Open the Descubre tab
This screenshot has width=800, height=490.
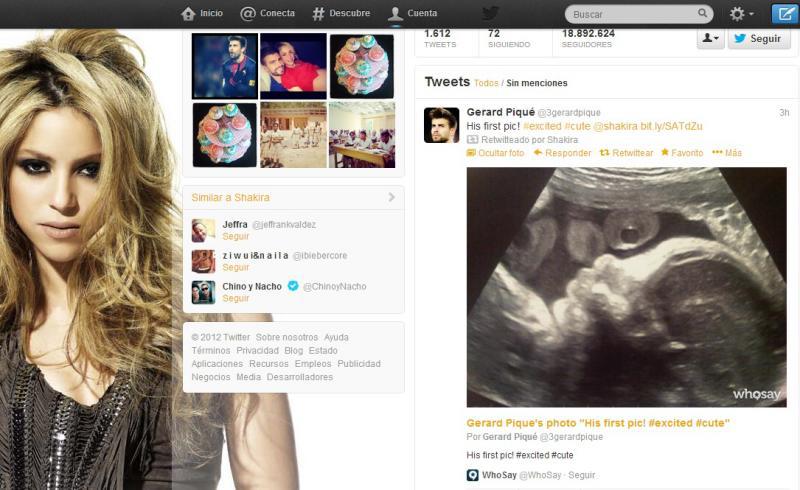tap(341, 13)
